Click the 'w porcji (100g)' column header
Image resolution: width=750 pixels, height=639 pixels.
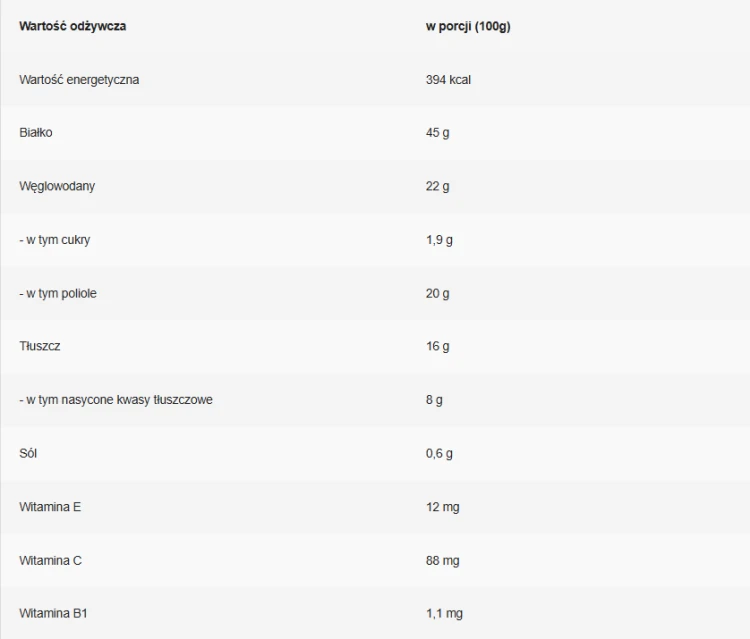(x=468, y=26)
